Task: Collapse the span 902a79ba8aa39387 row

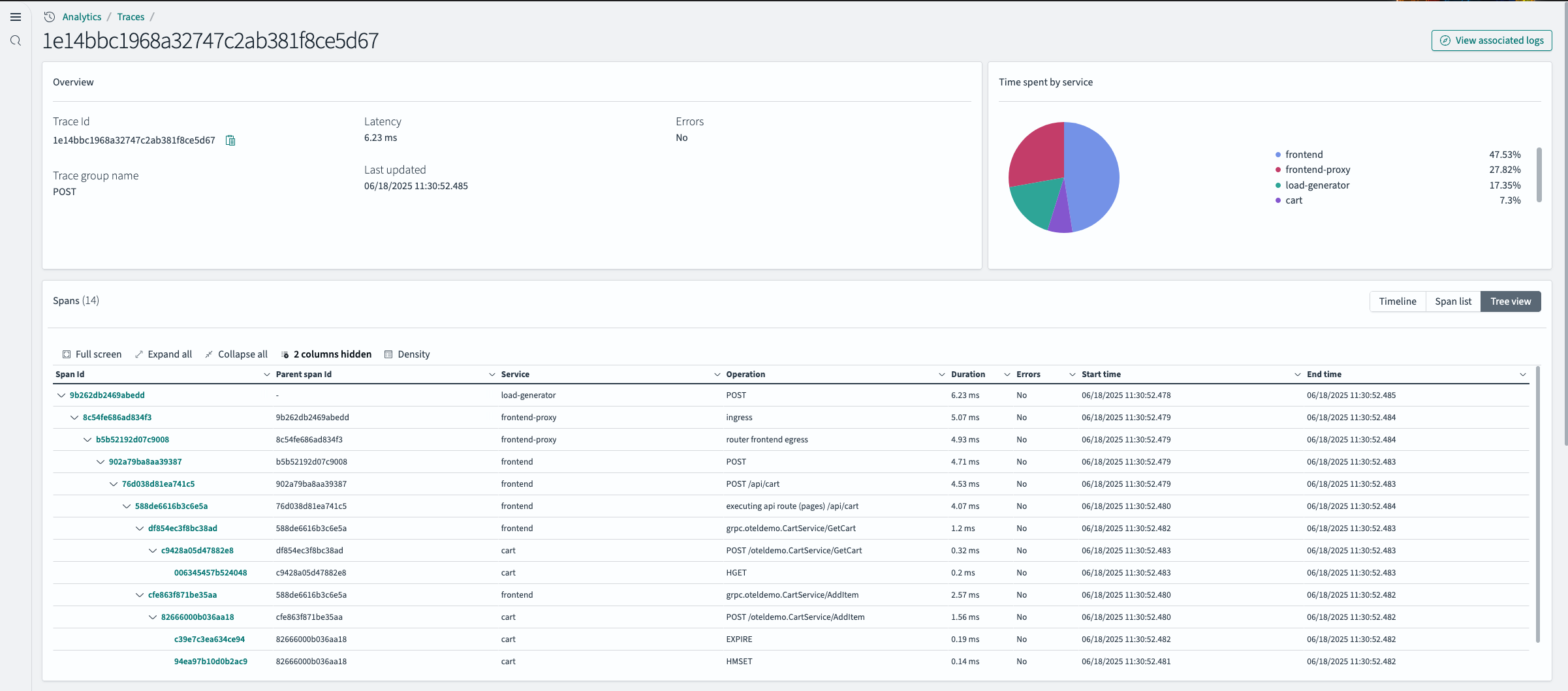Action: click(100, 461)
